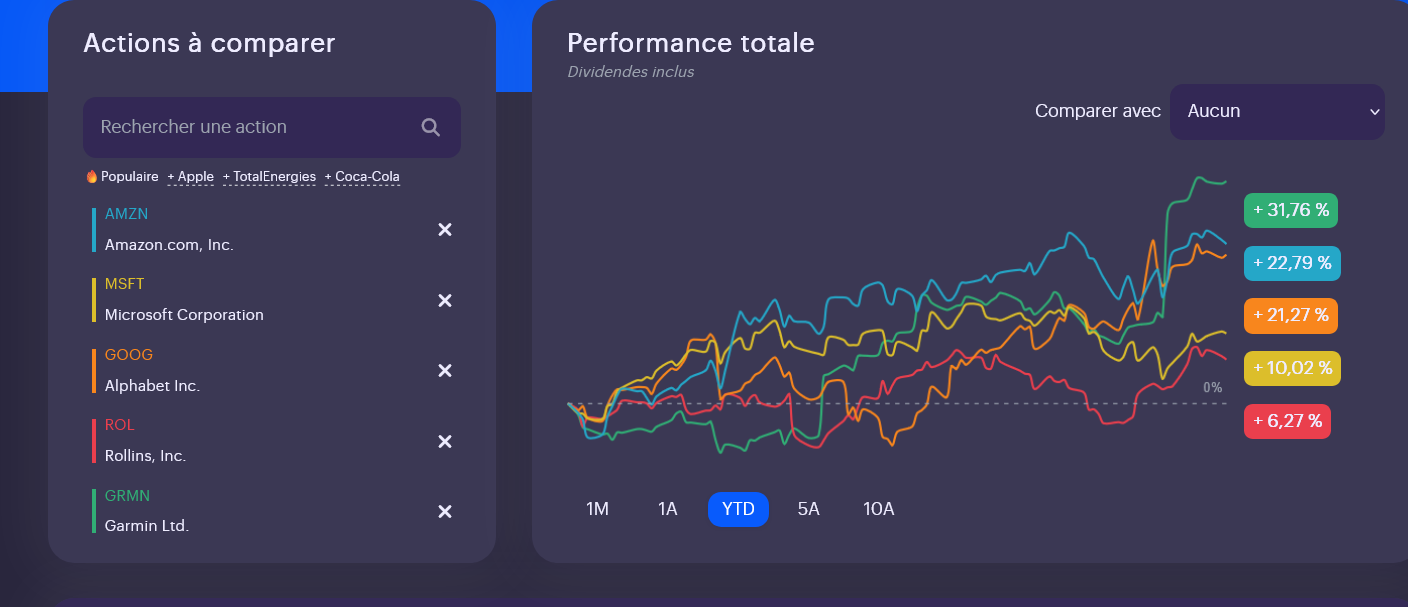
Task: Click the fire Populaire icon
Action: [x=92, y=177]
